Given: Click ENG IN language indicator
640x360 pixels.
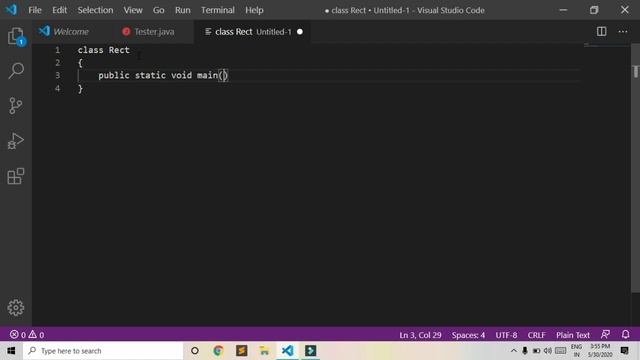Looking at the screenshot, I should [576, 351].
